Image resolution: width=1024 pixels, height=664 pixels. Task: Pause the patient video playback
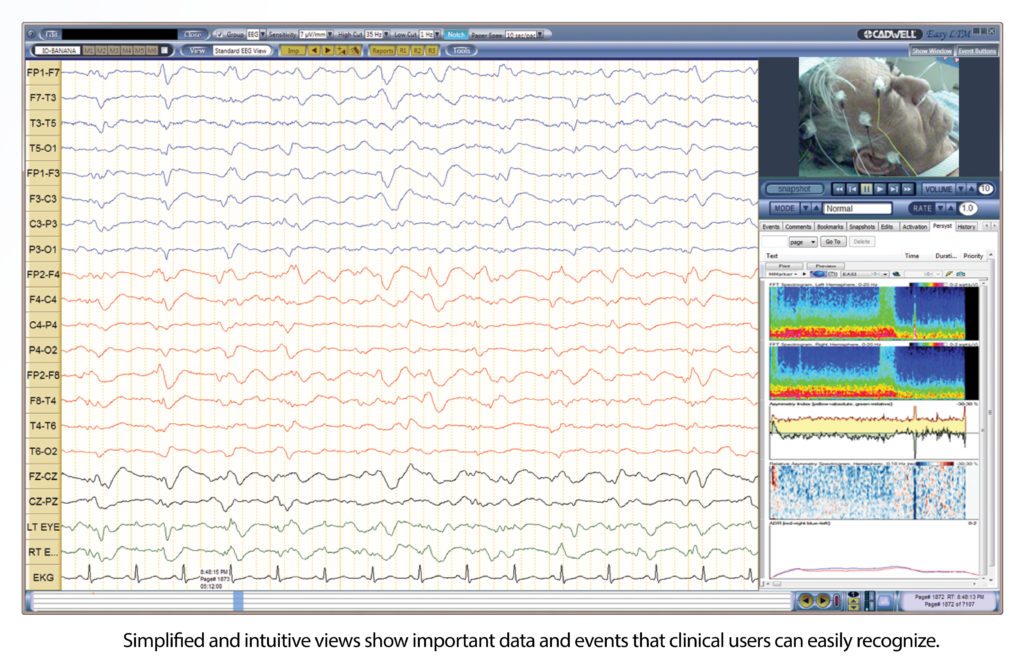[x=865, y=188]
